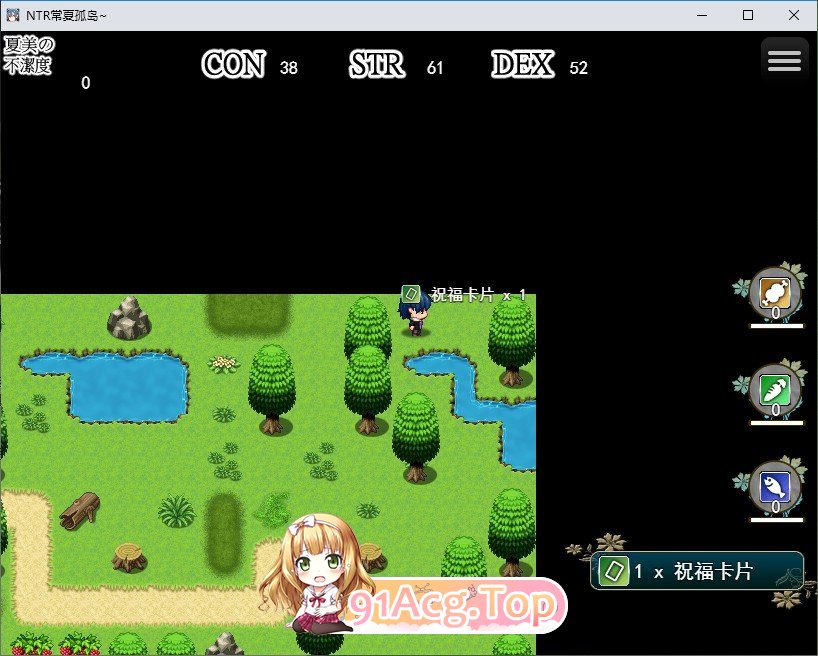
Task: Click the CON value 38
Action: click(x=288, y=68)
